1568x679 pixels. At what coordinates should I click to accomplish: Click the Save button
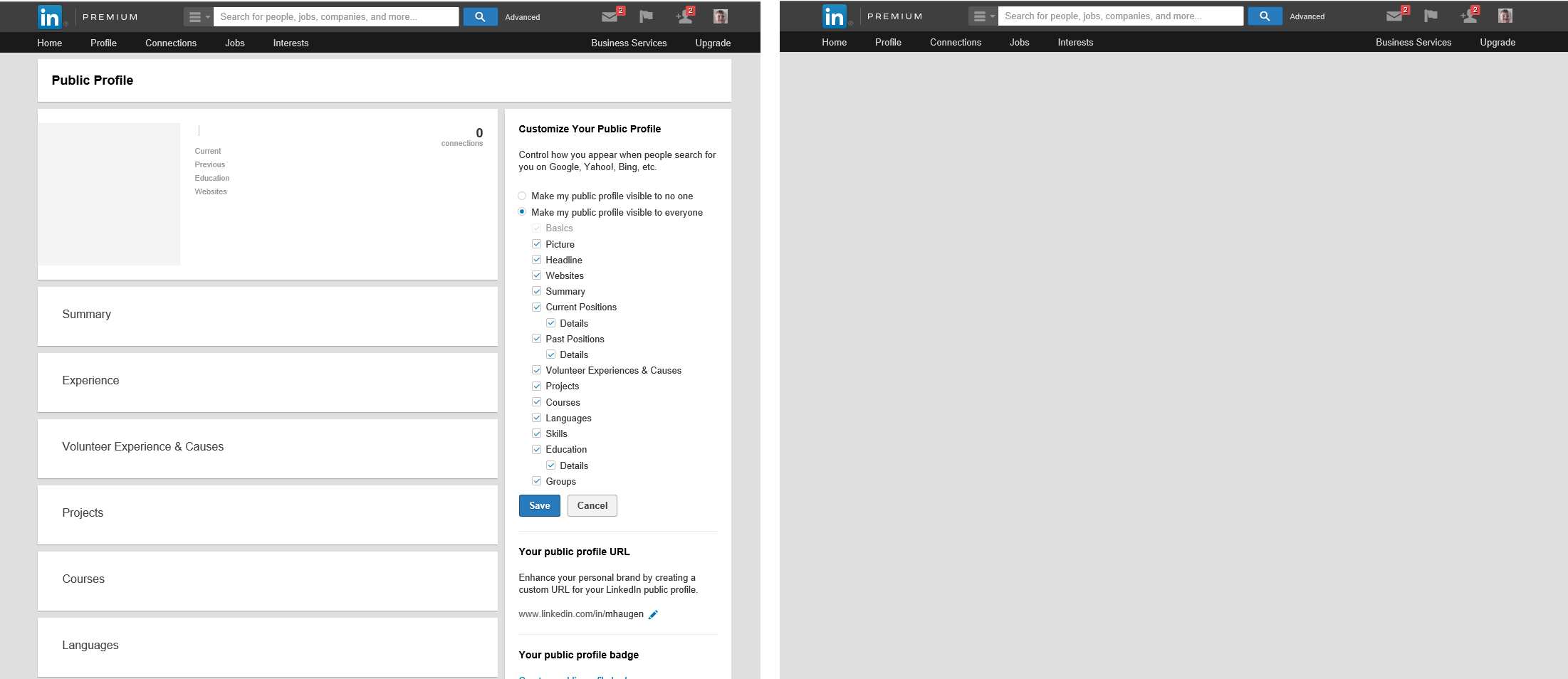[x=540, y=506]
